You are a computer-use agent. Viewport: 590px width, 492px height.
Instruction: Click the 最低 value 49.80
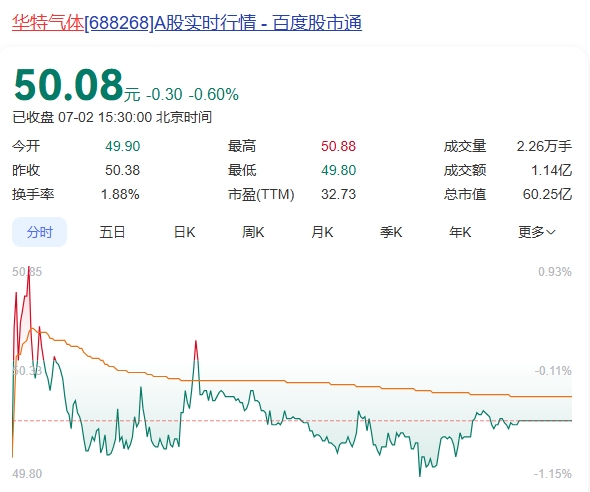[x=338, y=170]
